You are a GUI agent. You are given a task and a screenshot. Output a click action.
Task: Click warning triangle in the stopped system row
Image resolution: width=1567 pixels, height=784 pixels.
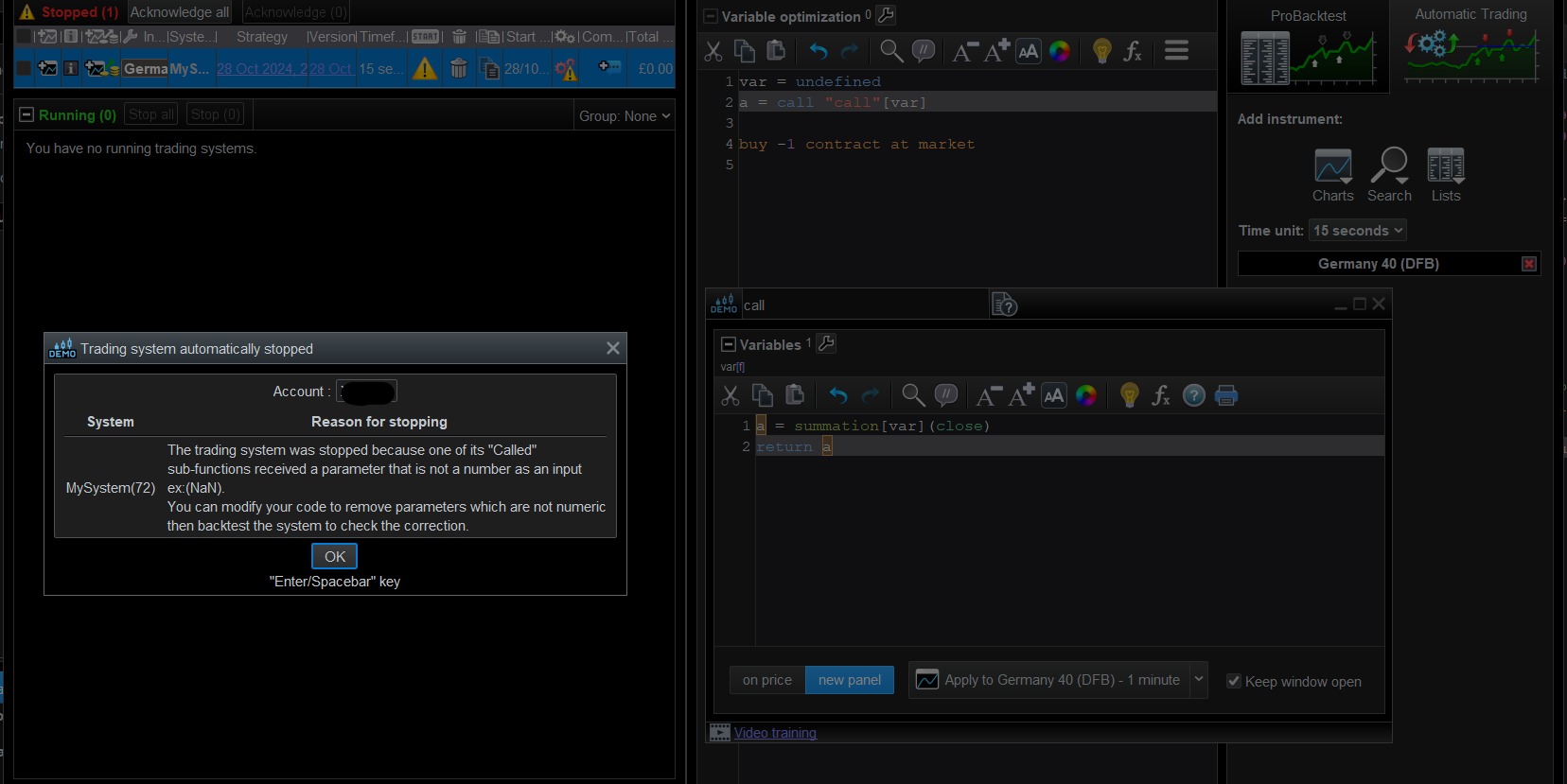425,68
